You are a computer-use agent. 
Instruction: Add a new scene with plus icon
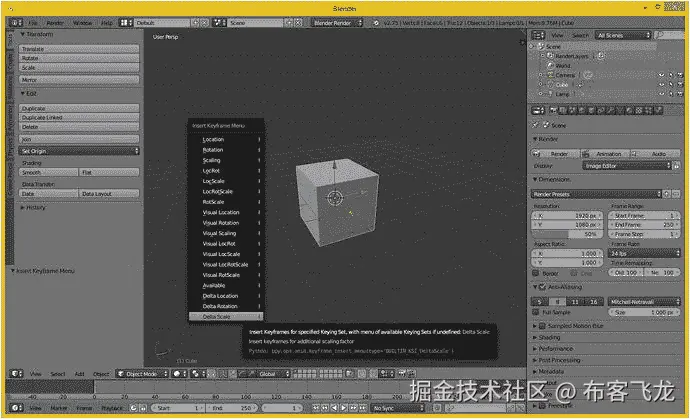coord(290,22)
